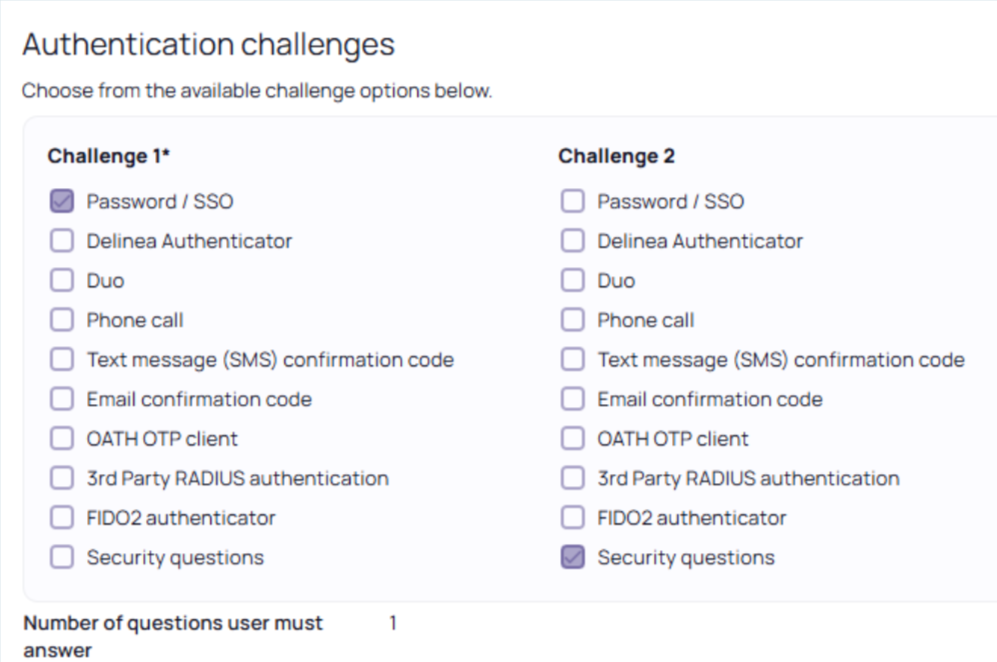Enable Email confirmation code for Challenge 2
Image resolution: width=997 pixels, height=662 pixels.
(572, 399)
